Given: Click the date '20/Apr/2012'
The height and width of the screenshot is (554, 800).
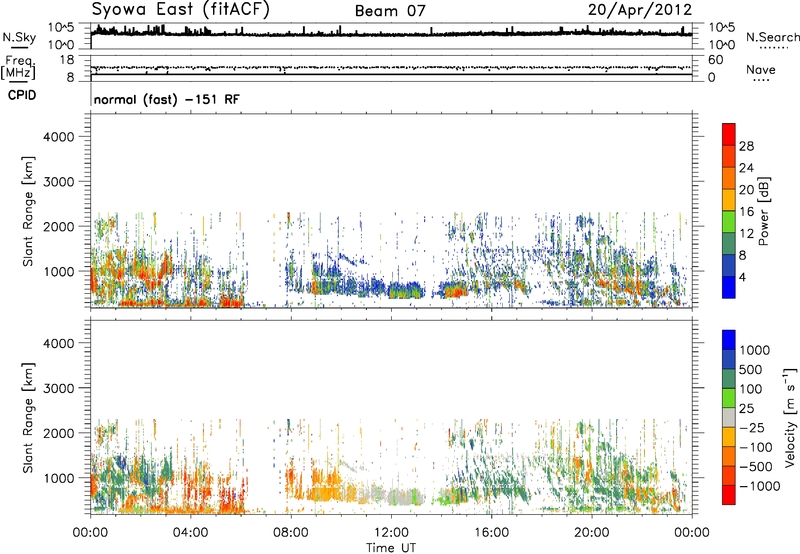Looking at the screenshot, I should 640,10.
